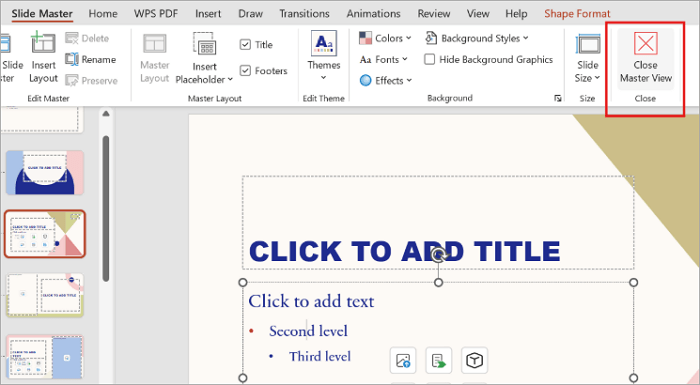Open the Slide Master tab
Screen dimensions: 700x385
click(x=42, y=14)
